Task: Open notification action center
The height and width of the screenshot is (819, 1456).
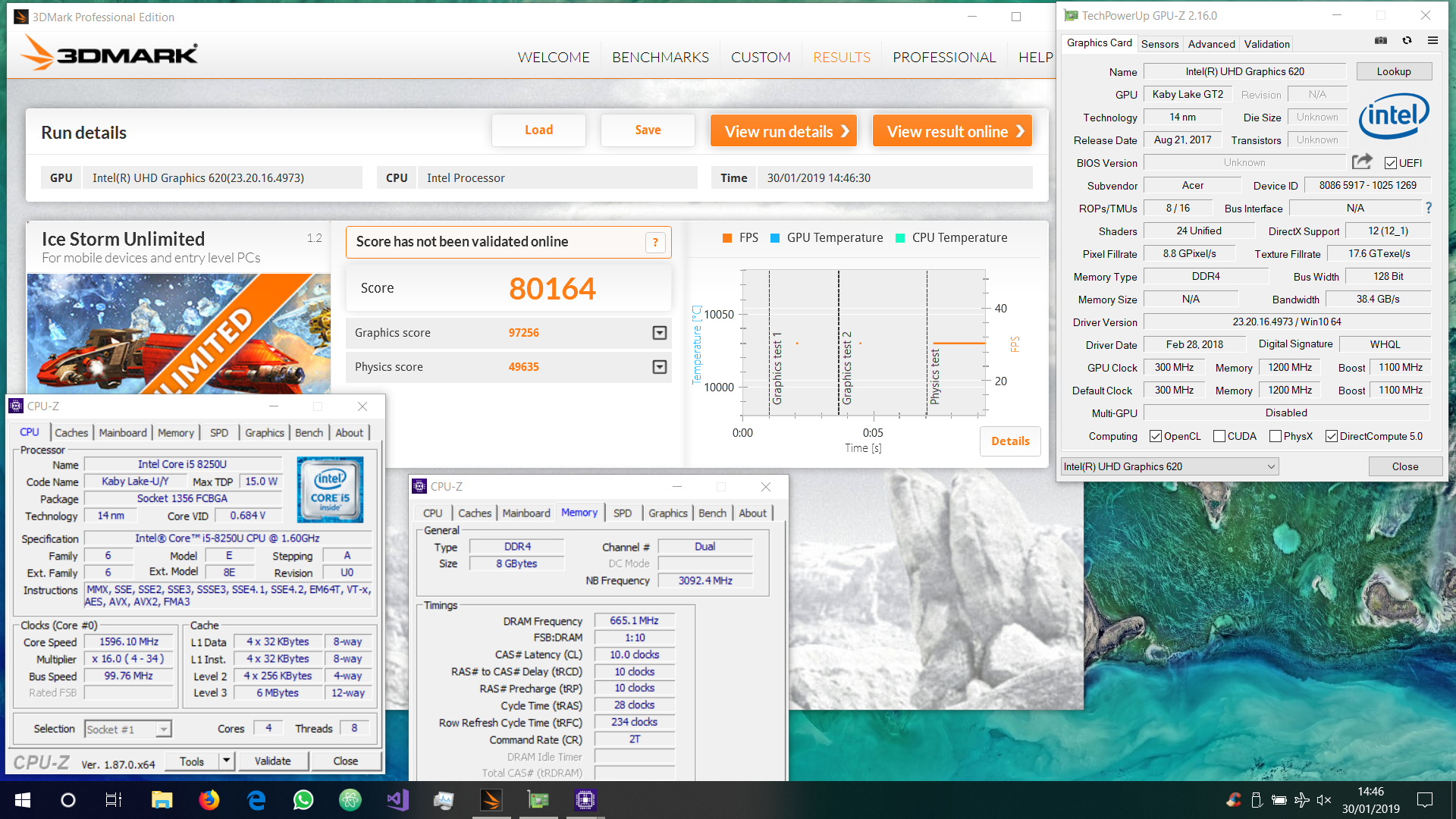Action: 1425,800
